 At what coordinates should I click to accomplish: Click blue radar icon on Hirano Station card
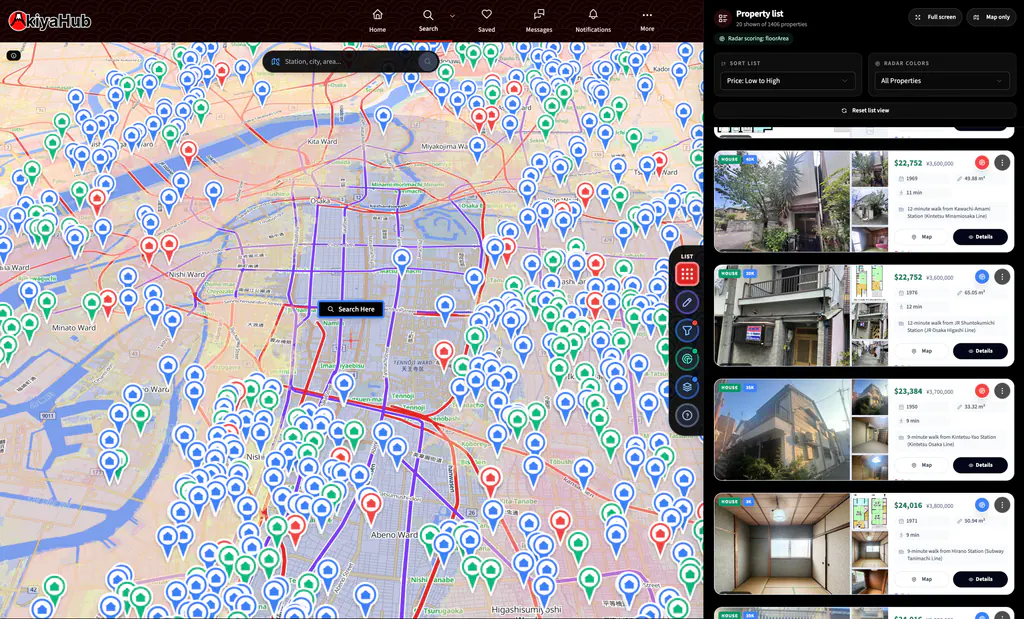coord(982,504)
